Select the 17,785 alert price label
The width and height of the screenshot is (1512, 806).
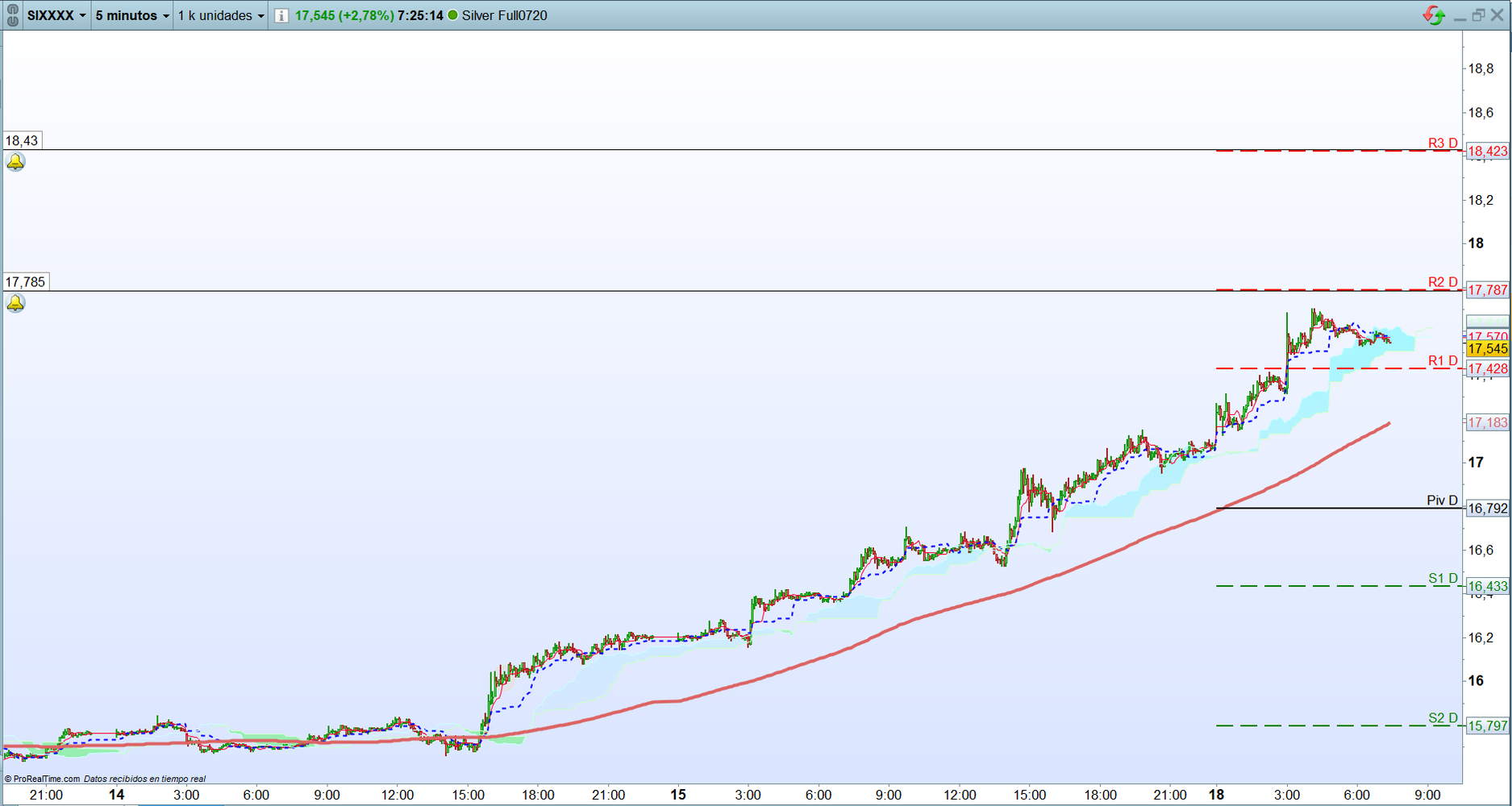26,282
